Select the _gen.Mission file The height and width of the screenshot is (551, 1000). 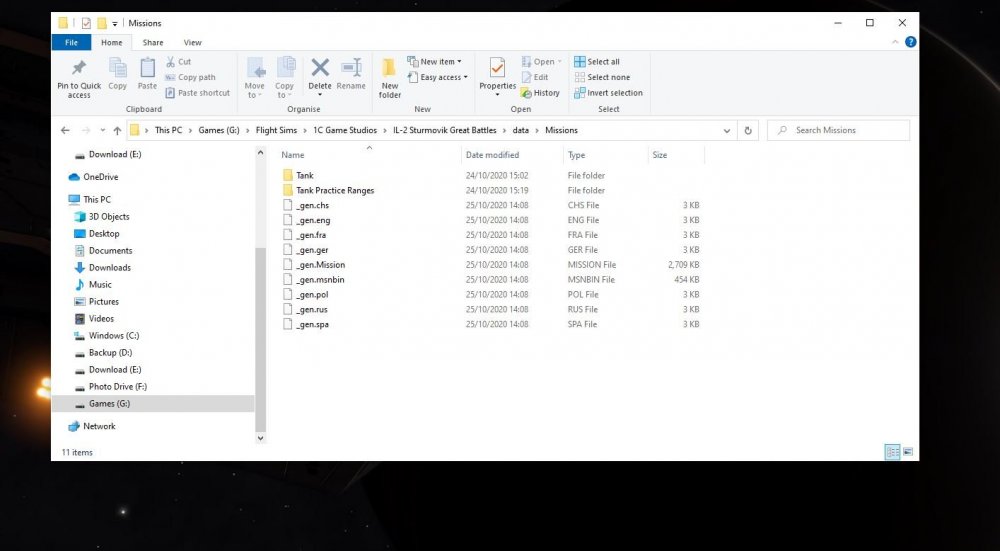(x=320, y=265)
